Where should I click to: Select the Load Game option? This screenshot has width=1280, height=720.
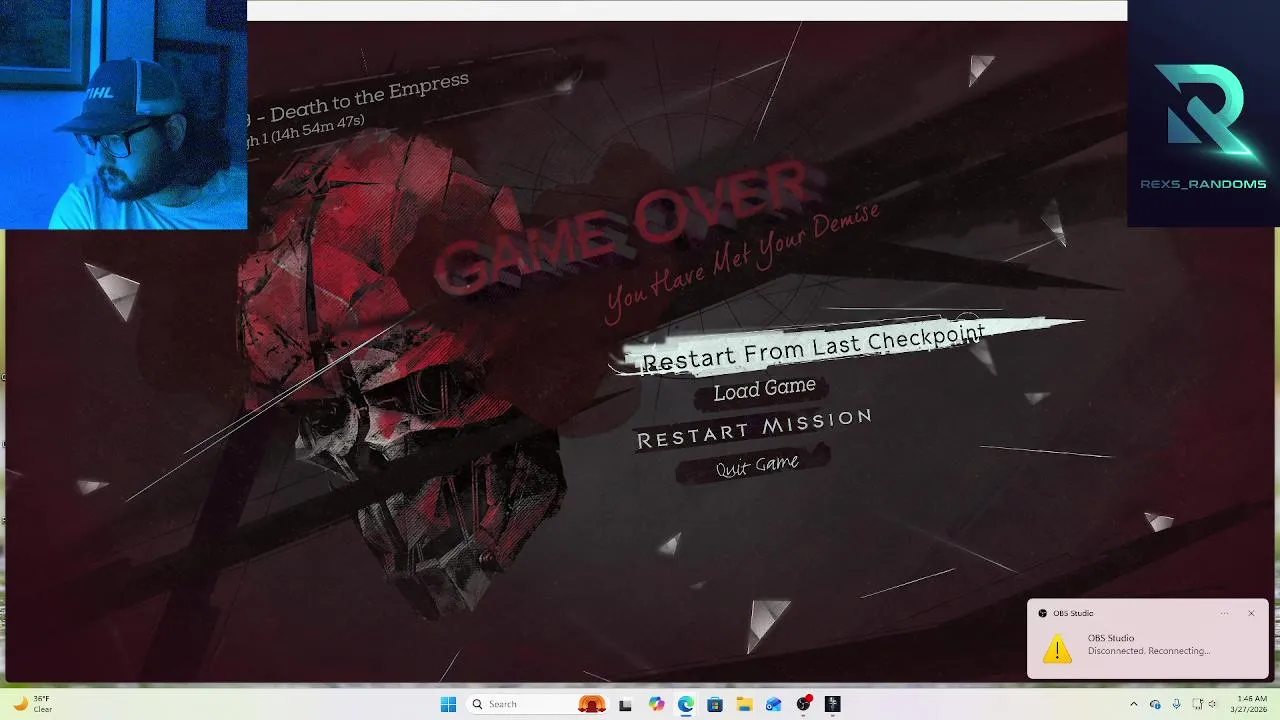tap(764, 389)
